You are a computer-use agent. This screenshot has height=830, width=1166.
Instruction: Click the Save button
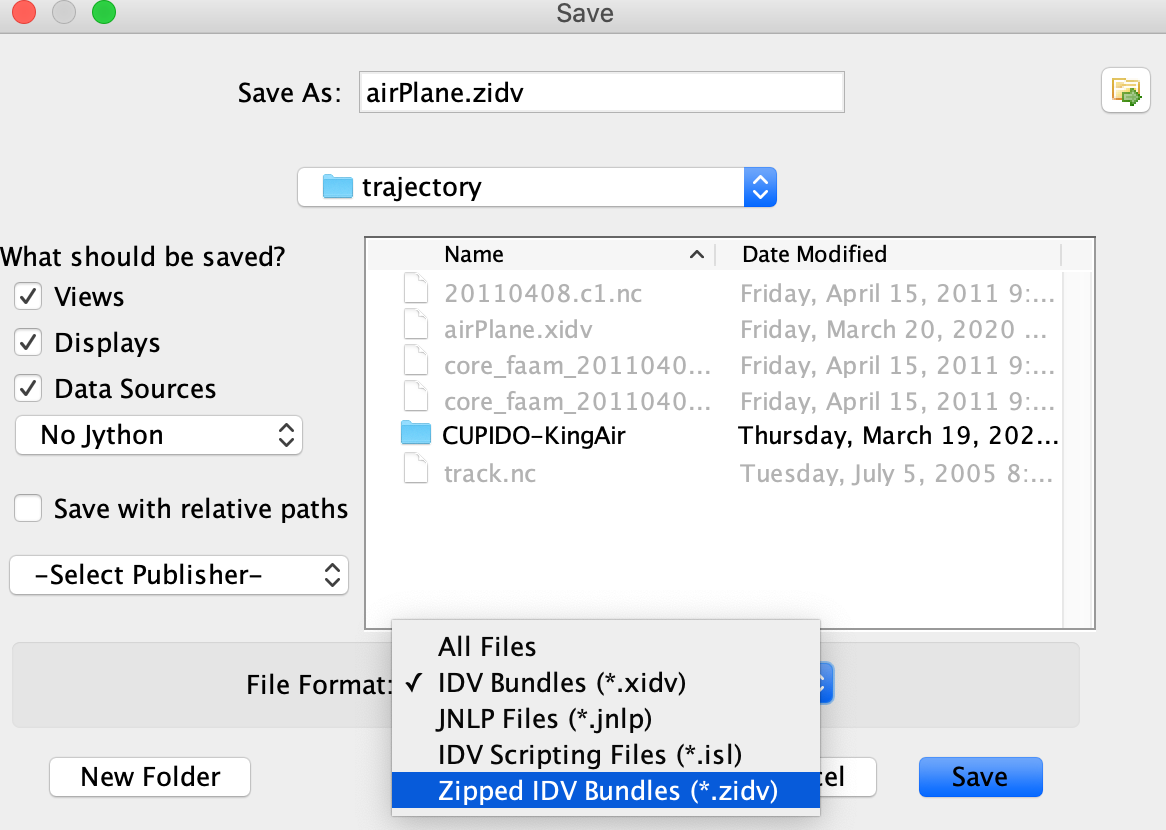pos(979,777)
